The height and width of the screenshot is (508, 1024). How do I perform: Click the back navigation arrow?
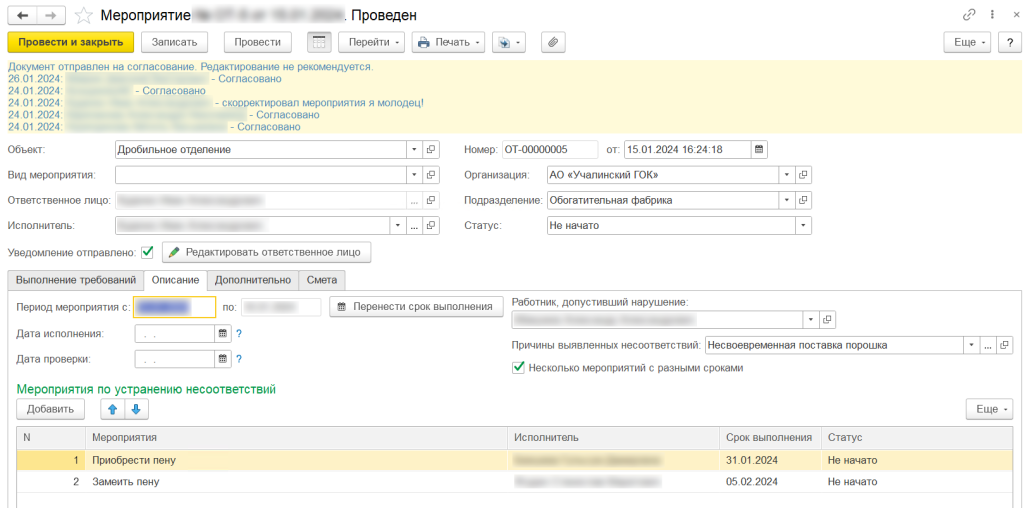22,15
